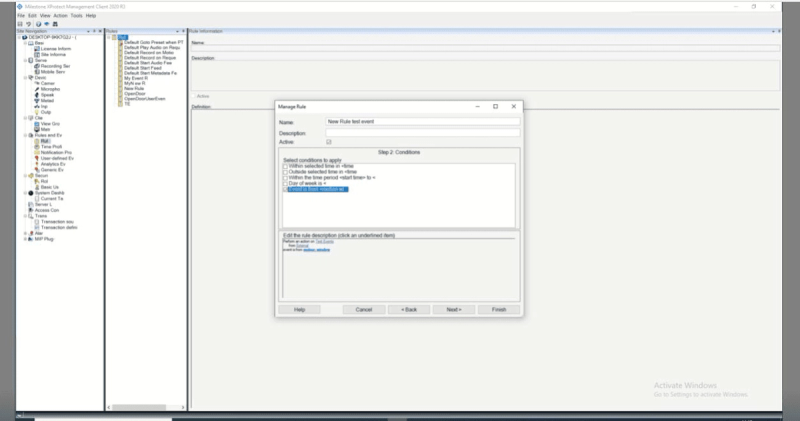The image size is (800, 421).
Task: Click the Description field in Manage Rule
Action: [x=423, y=133]
